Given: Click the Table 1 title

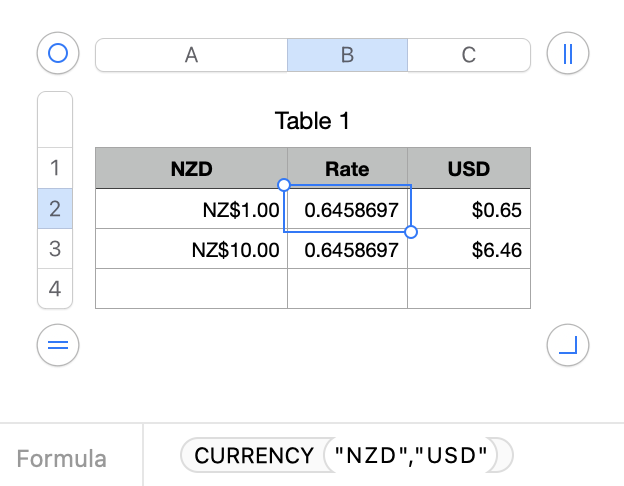Looking at the screenshot, I should [x=312, y=122].
